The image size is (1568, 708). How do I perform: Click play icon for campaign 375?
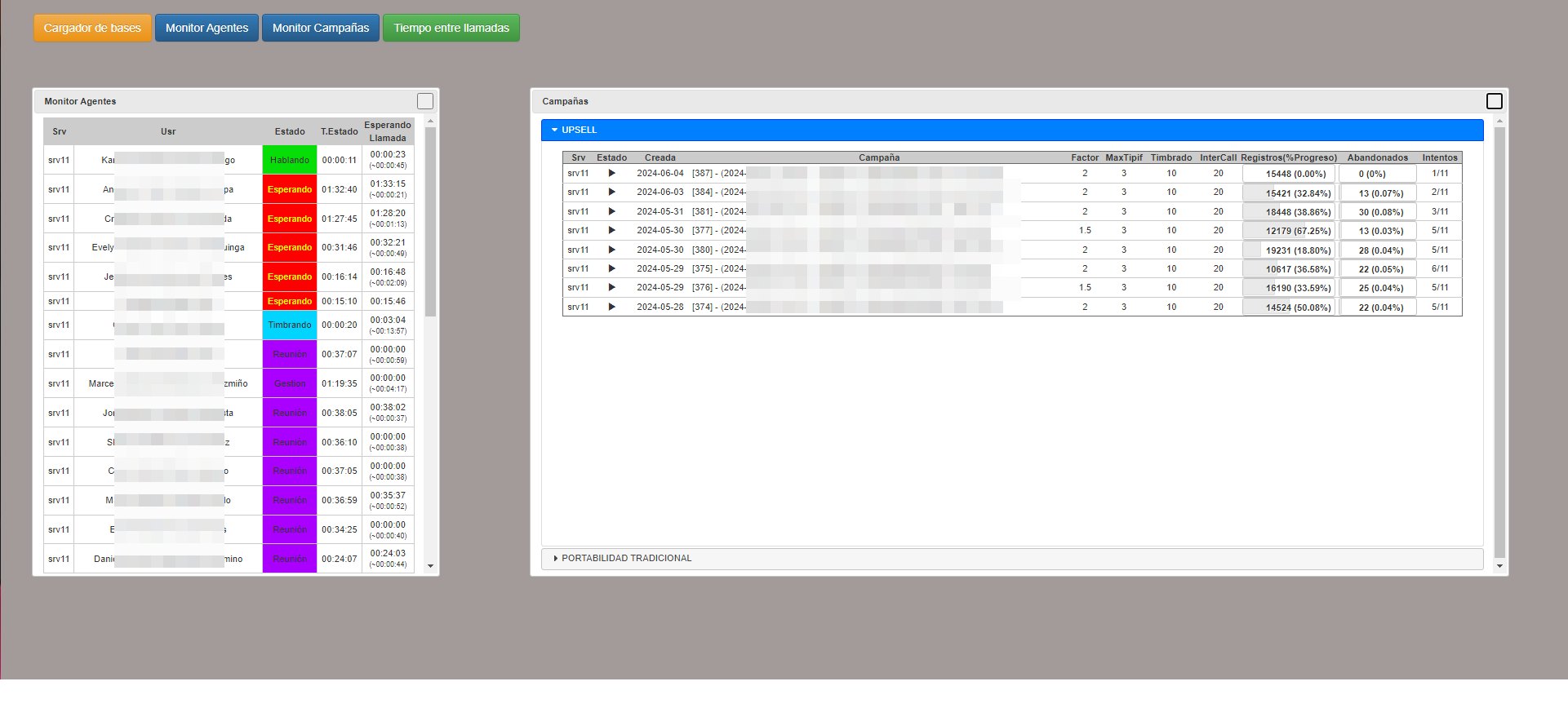611,268
